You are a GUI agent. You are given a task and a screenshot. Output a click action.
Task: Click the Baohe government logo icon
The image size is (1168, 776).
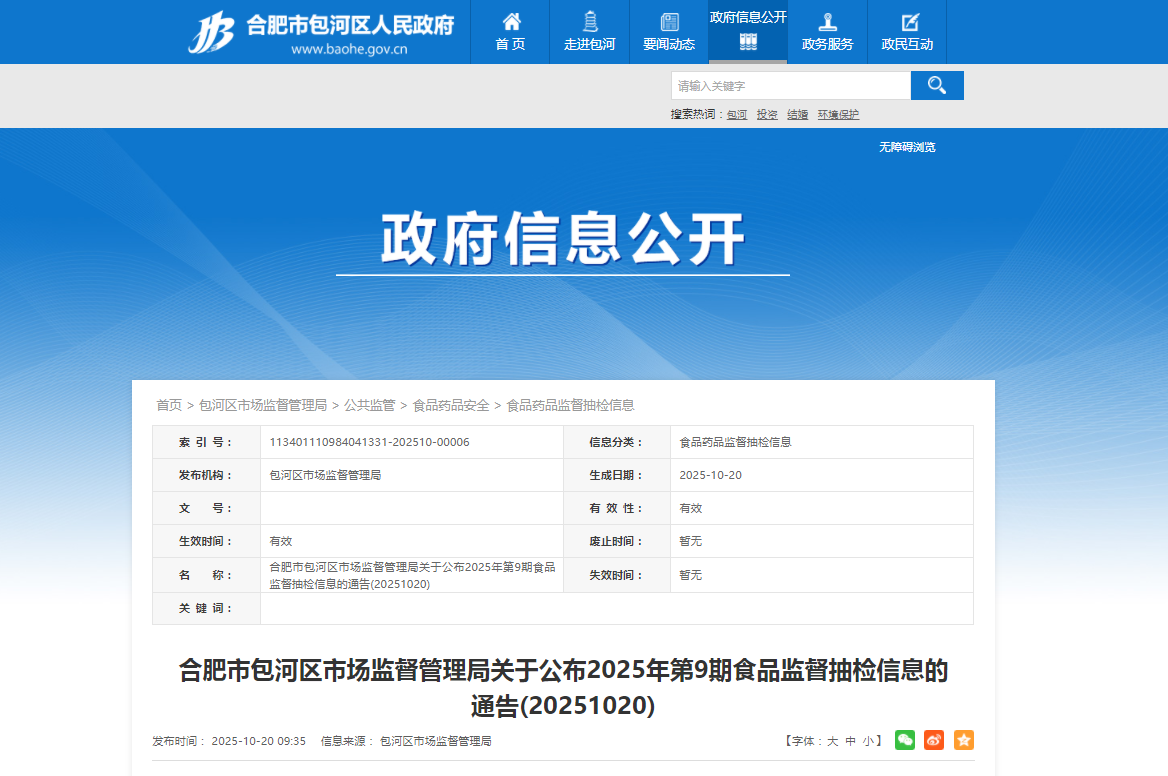click(x=211, y=32)
